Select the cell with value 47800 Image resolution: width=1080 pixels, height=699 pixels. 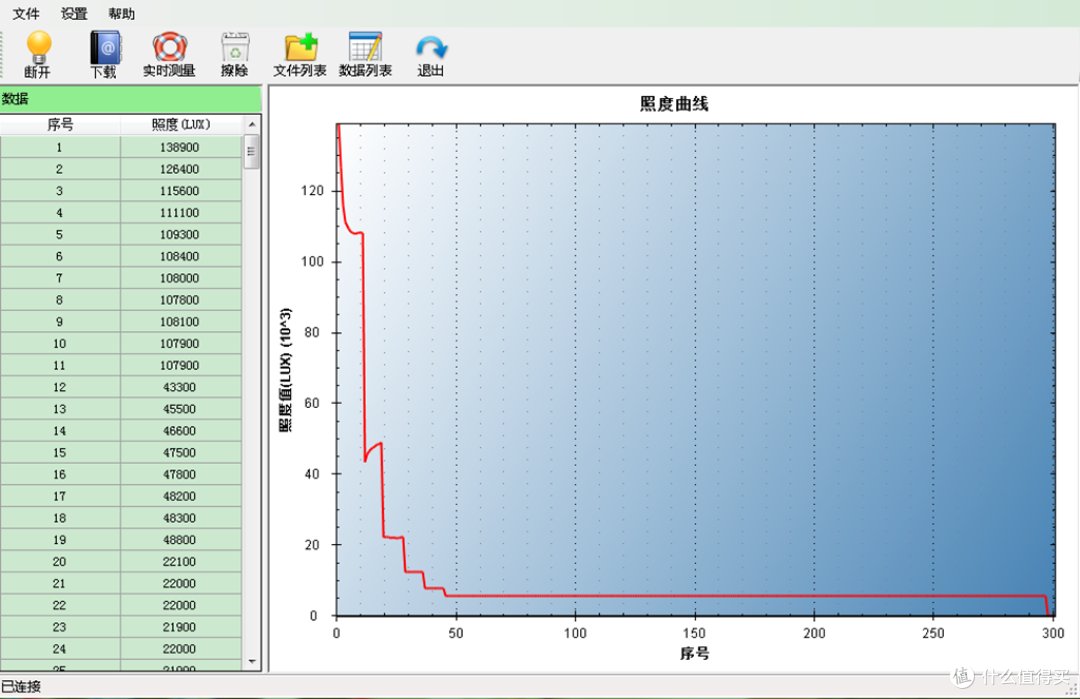(x=180, y=474)
